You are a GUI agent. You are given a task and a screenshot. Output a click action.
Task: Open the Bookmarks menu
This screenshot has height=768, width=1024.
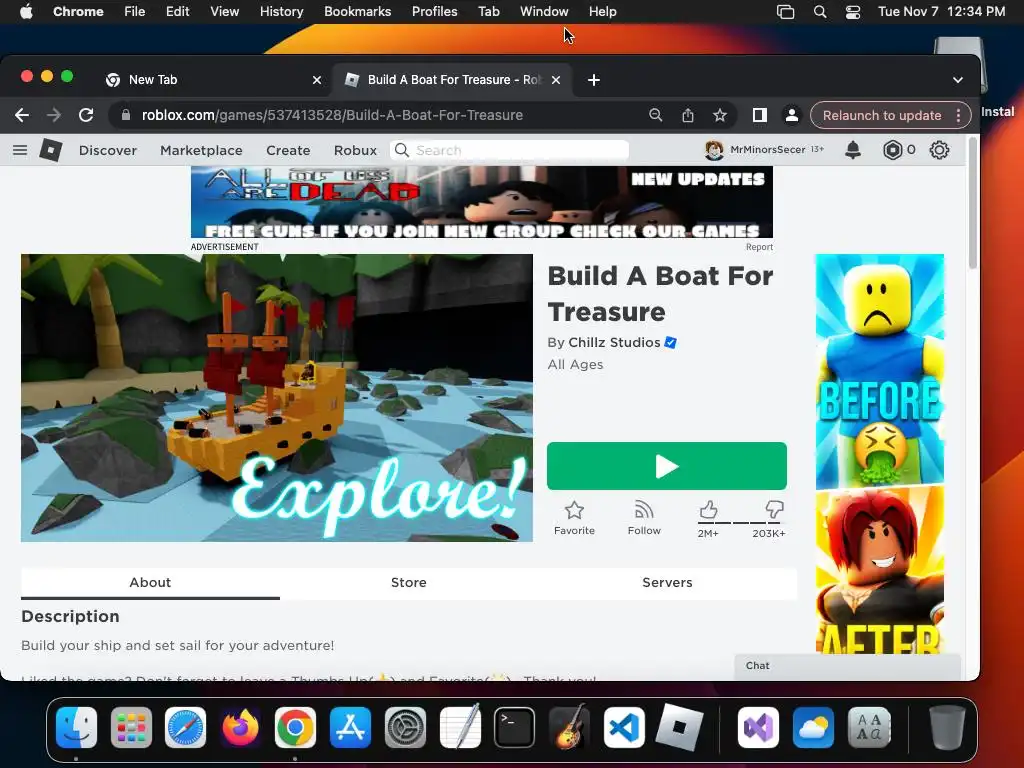click(x=357, y=11)
